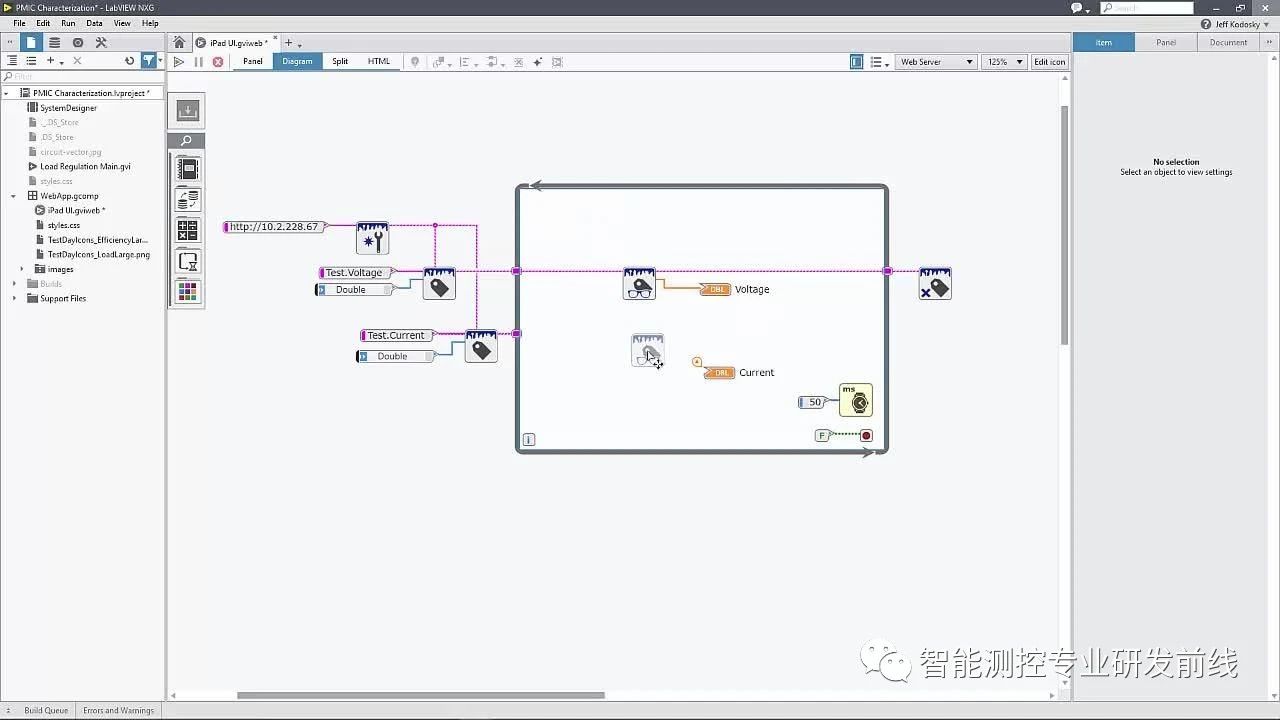Select the Diagram view tab

point(297,62)
